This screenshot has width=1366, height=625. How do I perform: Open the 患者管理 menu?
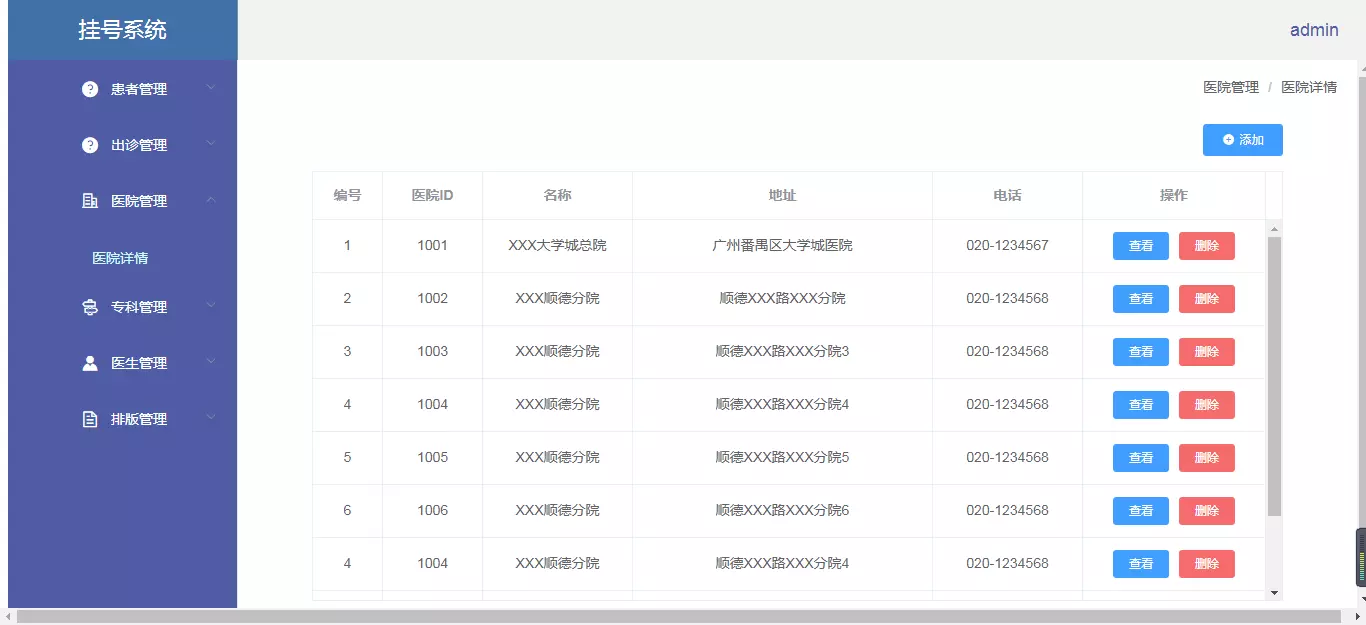122,89
